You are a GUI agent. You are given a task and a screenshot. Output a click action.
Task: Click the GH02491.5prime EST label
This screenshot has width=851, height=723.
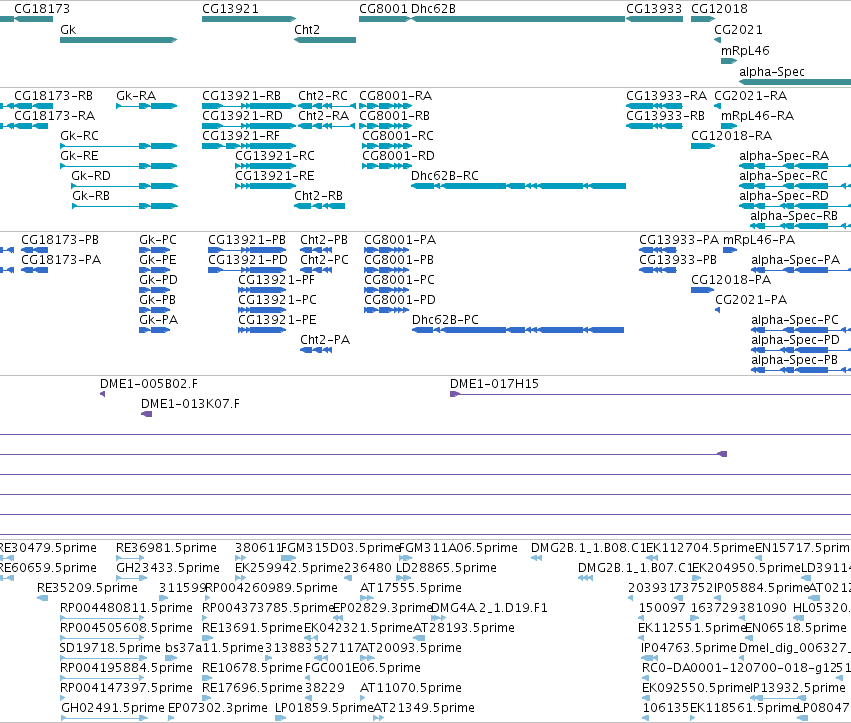point(113,708)
